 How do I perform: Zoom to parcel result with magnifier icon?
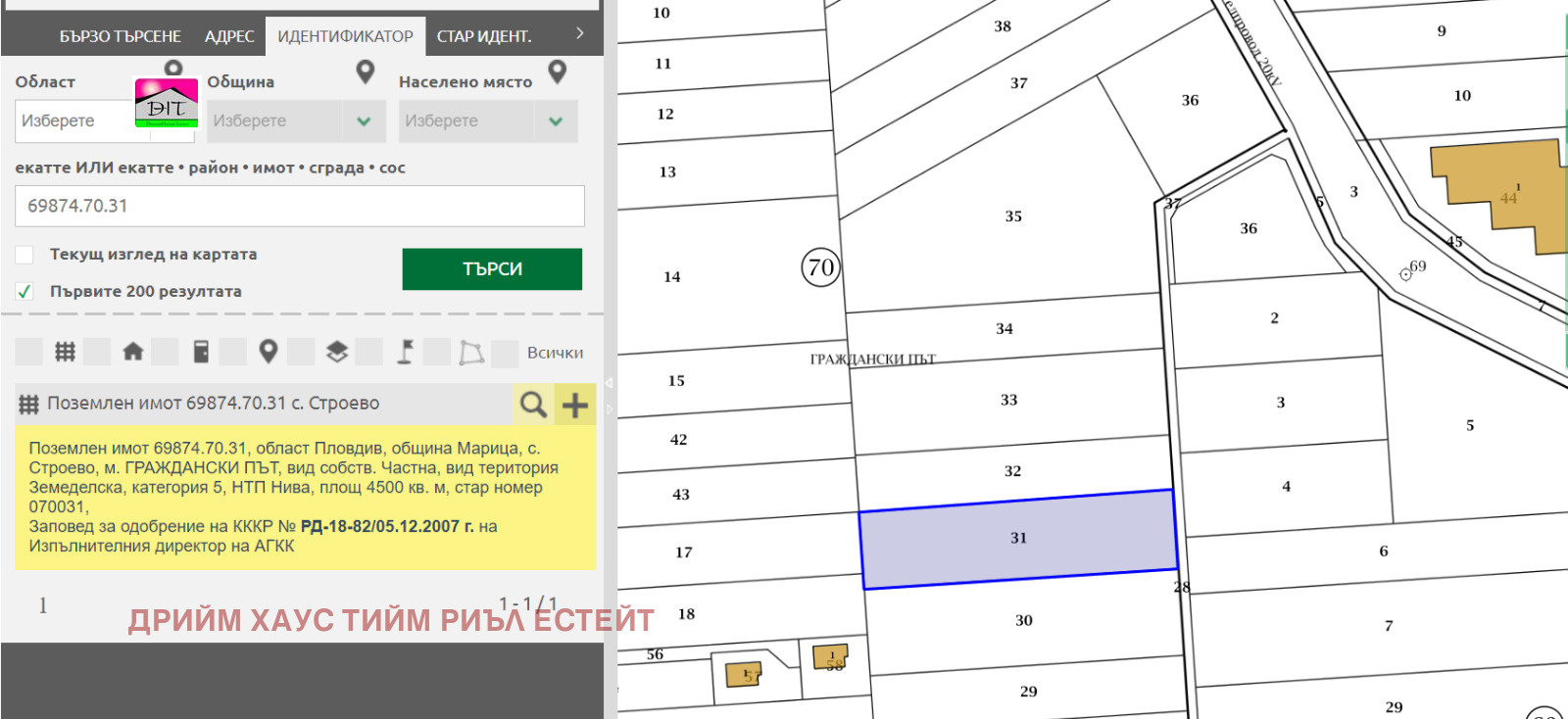(x=533, y=404)
